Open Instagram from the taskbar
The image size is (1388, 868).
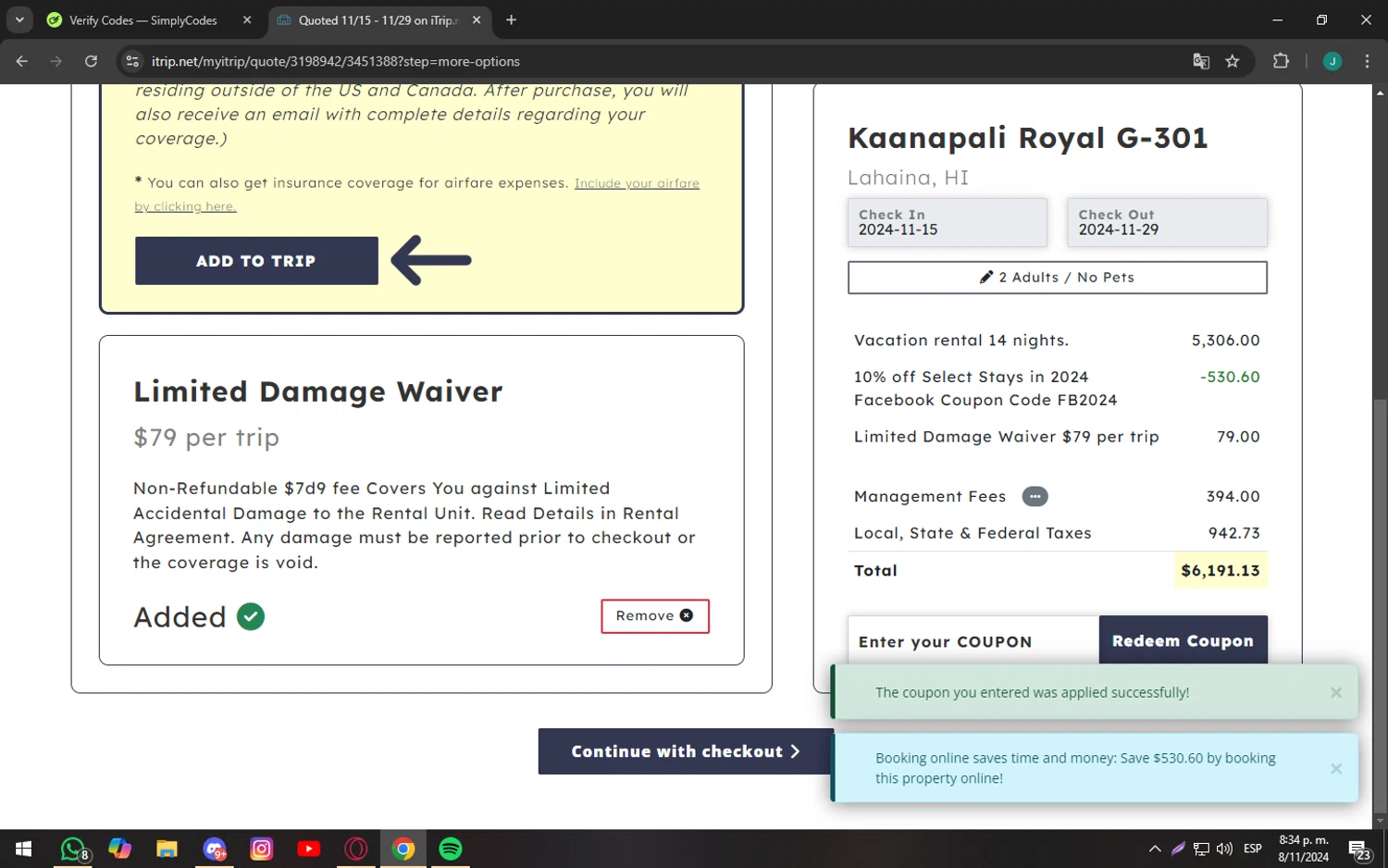262,849
